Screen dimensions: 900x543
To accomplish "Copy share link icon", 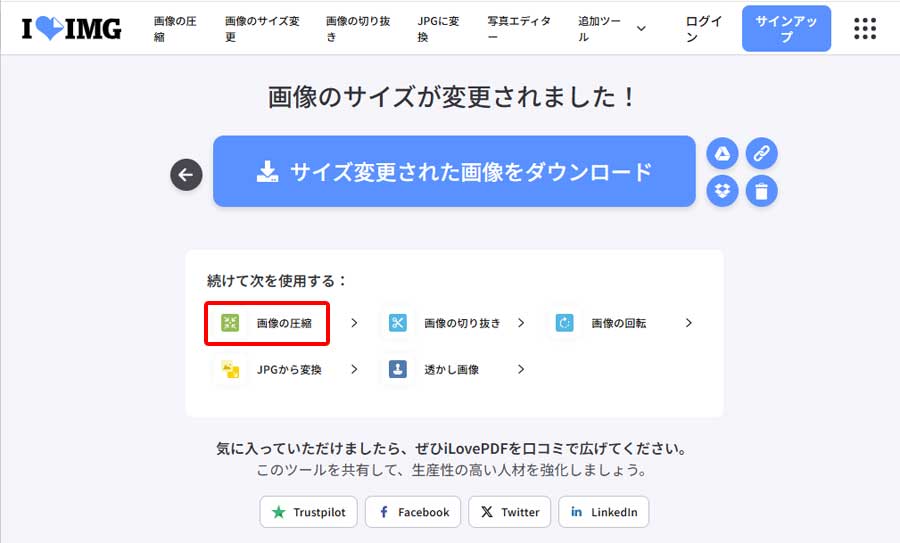I will (762, 153).
